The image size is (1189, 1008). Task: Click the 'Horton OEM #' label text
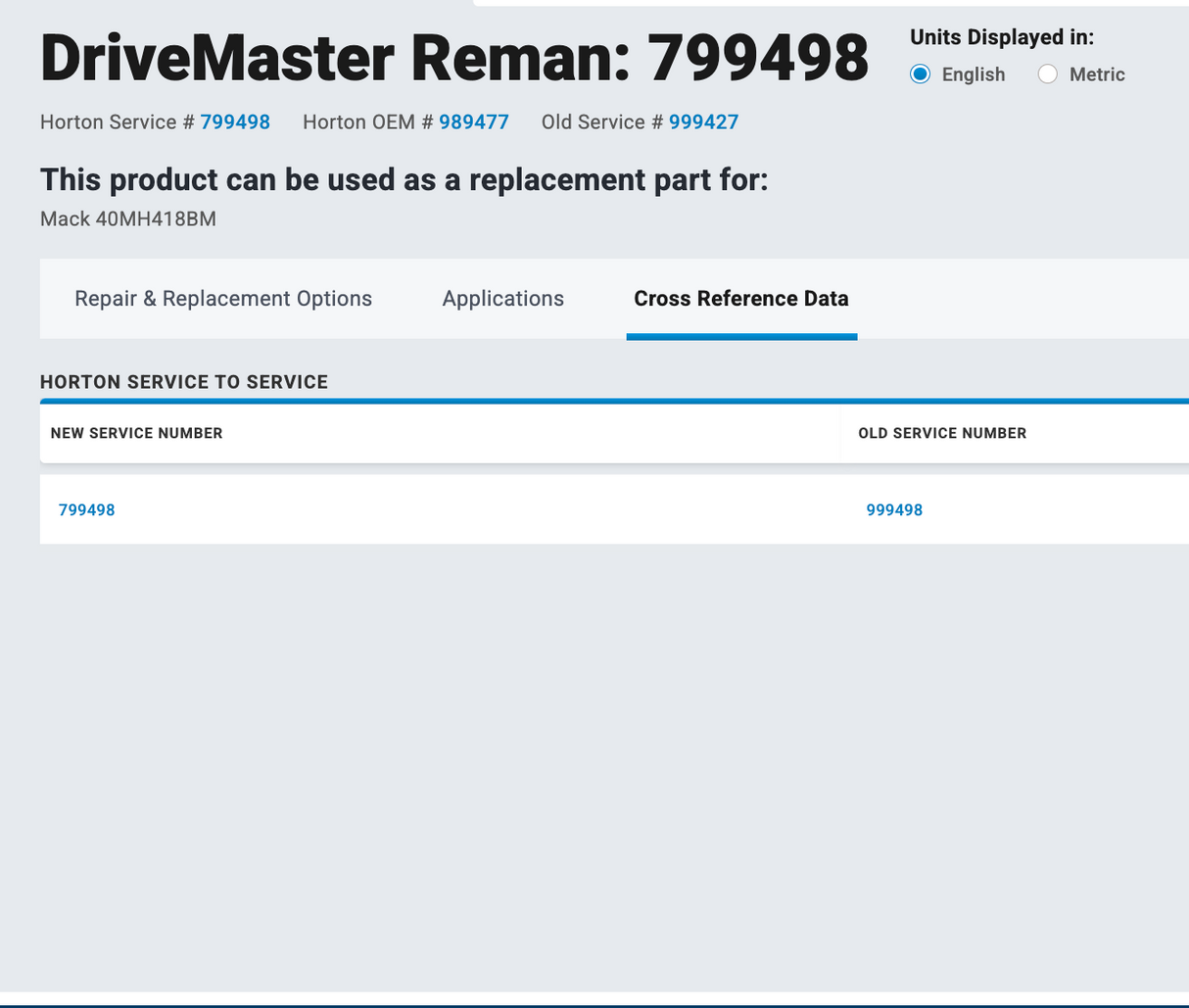pos(367,122)
